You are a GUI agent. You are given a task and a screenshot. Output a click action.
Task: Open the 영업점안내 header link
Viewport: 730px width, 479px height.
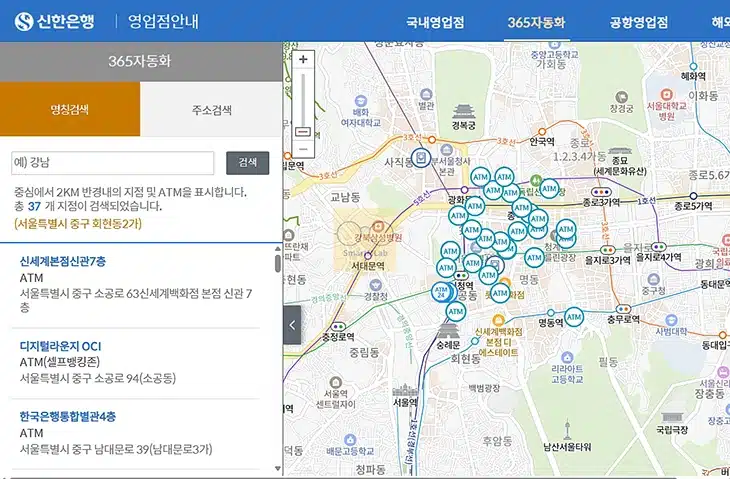tap(163, 21)
